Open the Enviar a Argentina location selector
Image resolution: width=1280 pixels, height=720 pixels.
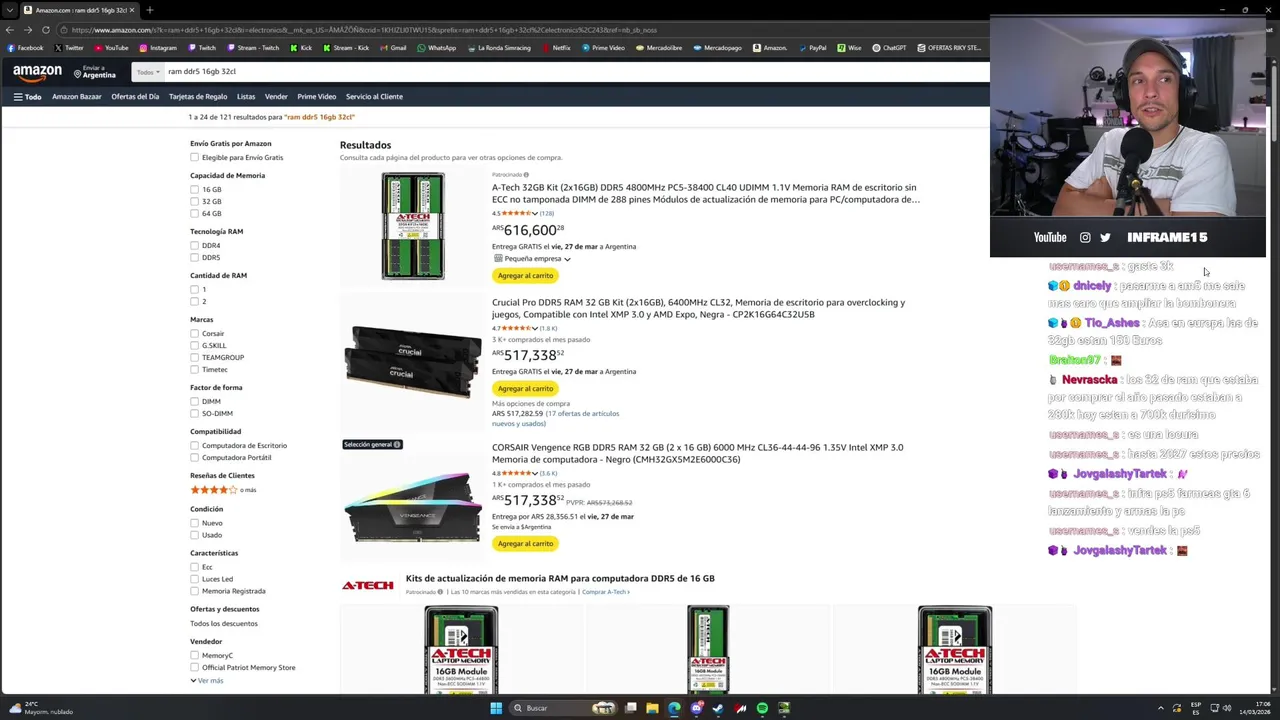[x=95, y=72]
